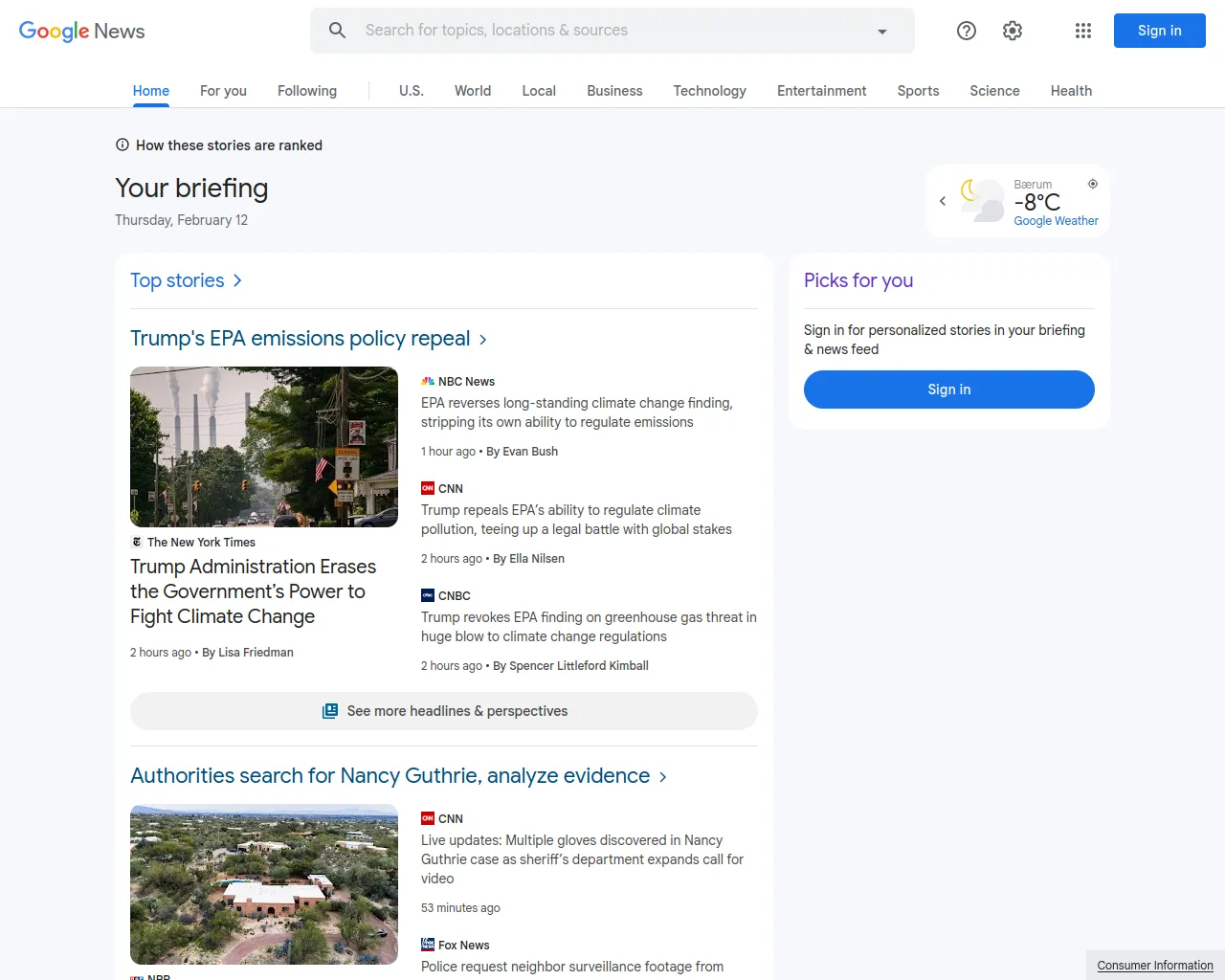Screen dimensions: 1225x980
Task: Click the search magnifier icon
Action: click(x=337, y=31)
